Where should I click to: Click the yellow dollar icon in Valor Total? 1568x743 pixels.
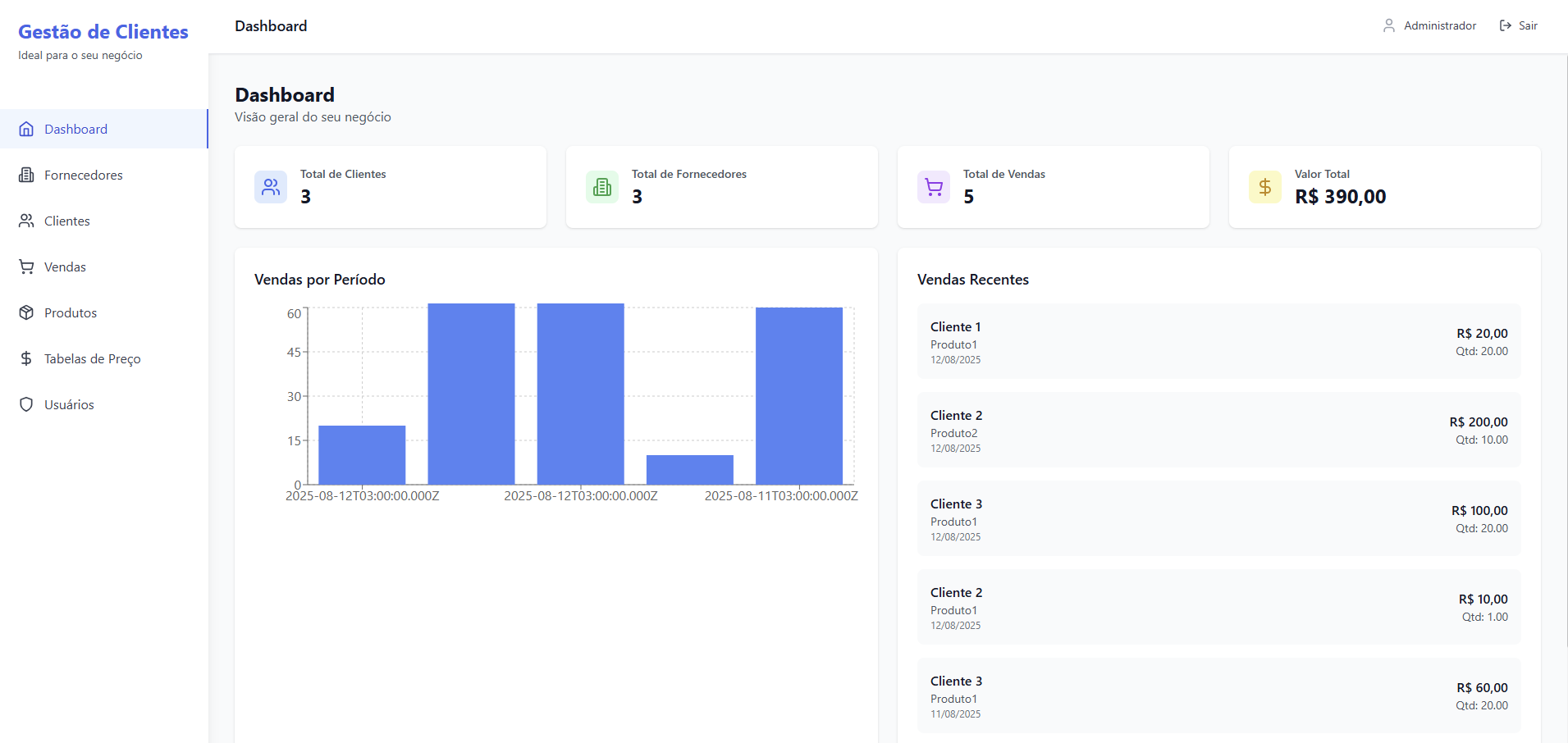point(1264,187)
